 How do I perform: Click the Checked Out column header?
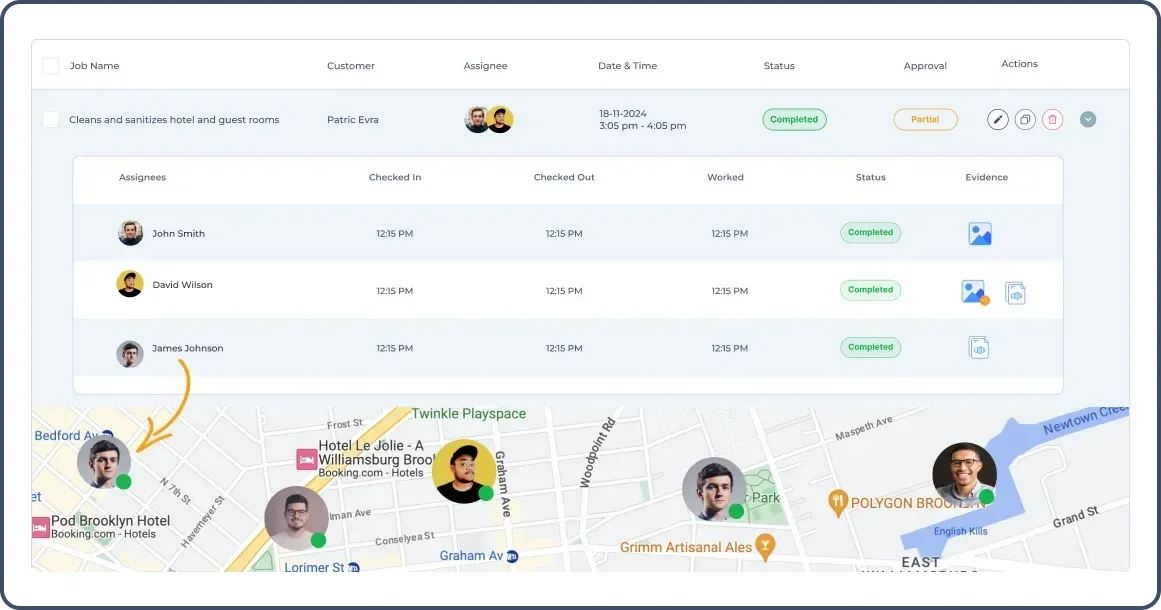[x=563, y=177]
